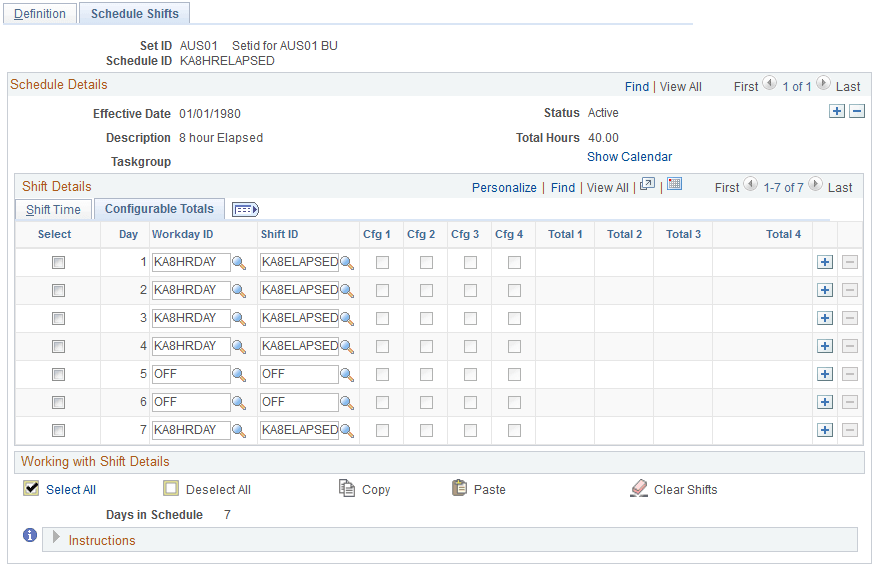Click the Paste shifts icon
The image size is (876, 567).
(x=459, y=488)
